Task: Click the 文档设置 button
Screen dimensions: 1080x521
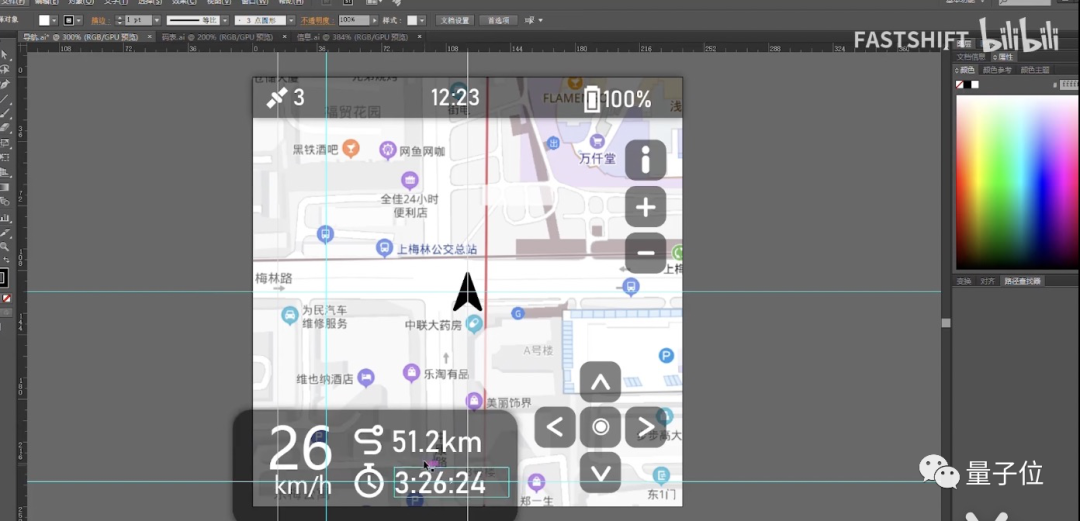Action: pyautogui.click(x=455, y=20)
